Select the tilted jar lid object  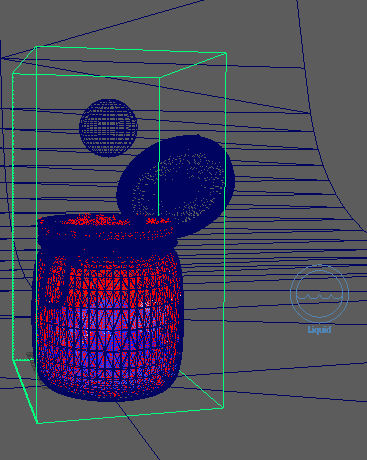tap(176, 185)
